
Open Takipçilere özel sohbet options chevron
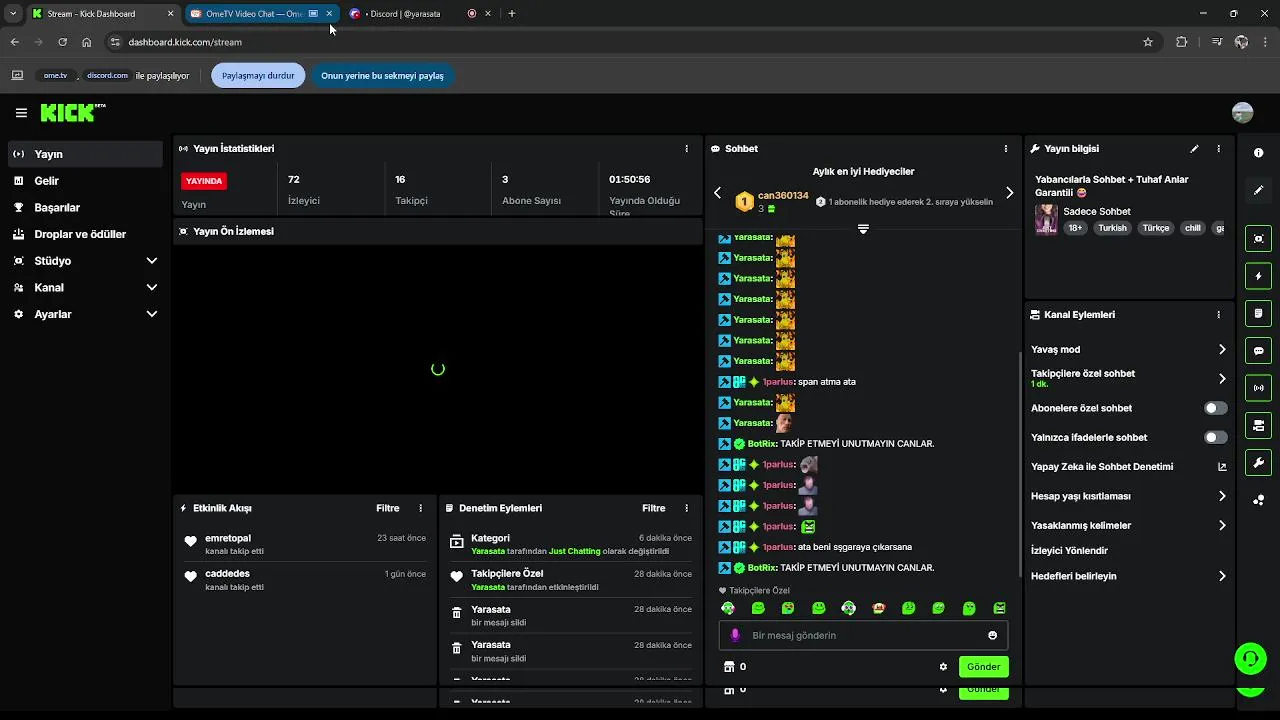pos(1221,379)
